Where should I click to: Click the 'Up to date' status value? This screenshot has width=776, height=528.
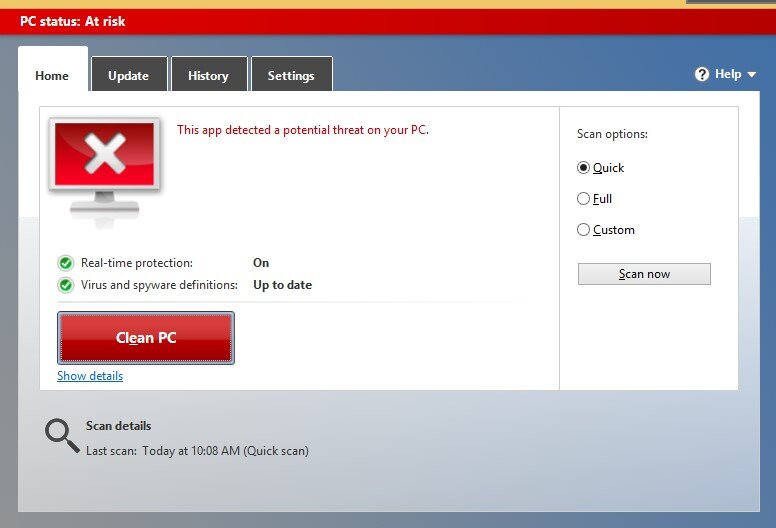click(283, 285)
